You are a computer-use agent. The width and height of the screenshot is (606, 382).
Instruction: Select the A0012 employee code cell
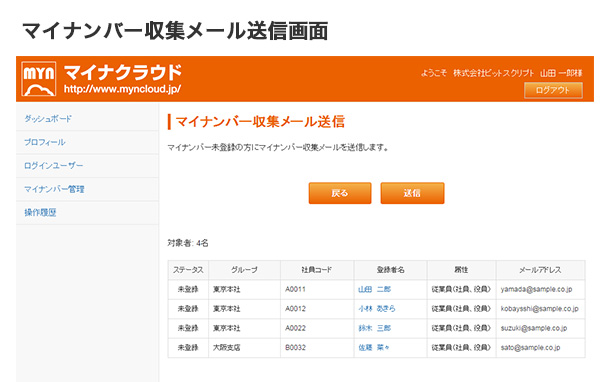pos(317,309)
